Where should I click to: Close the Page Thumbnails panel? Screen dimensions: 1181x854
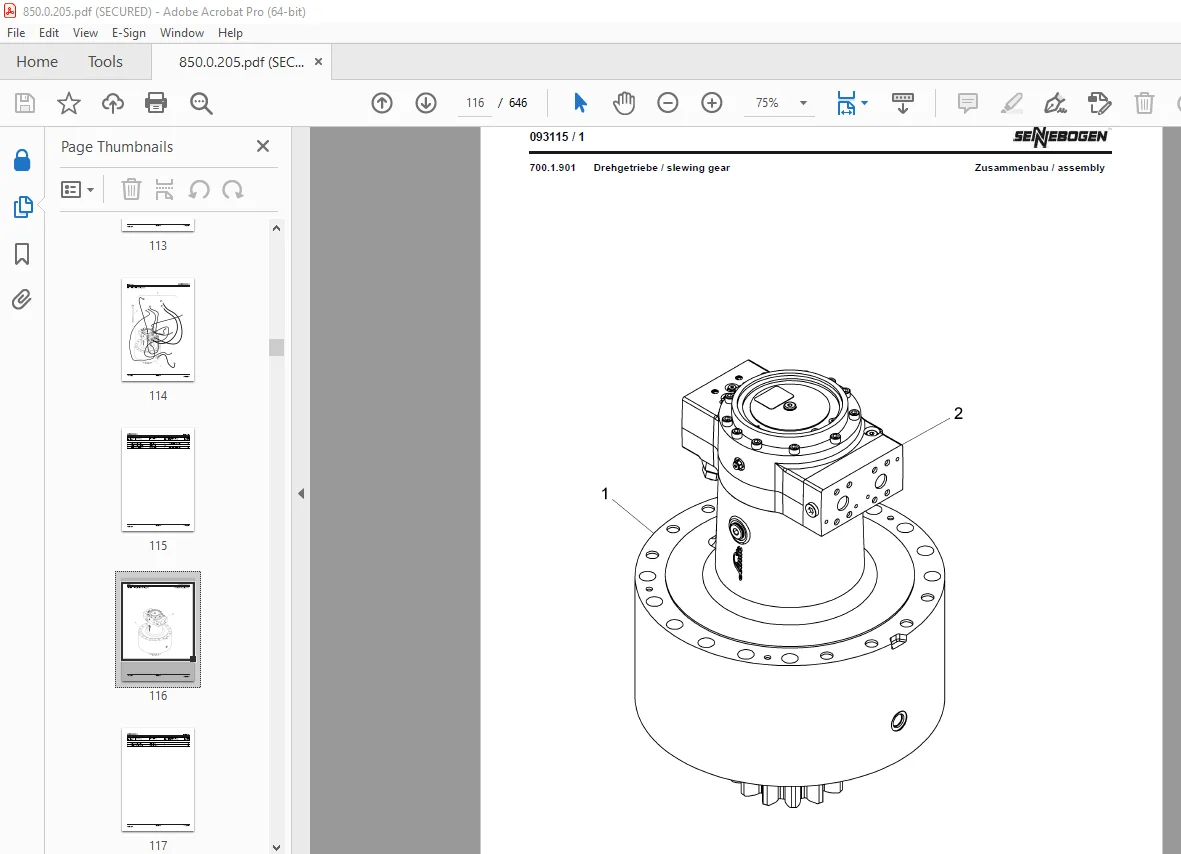coord(263,146)
